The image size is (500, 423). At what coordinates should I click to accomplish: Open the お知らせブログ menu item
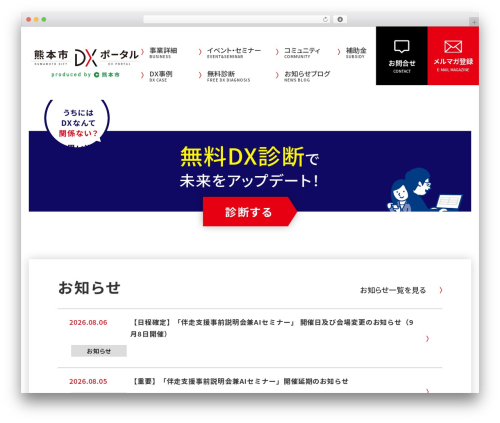(307, 76)
